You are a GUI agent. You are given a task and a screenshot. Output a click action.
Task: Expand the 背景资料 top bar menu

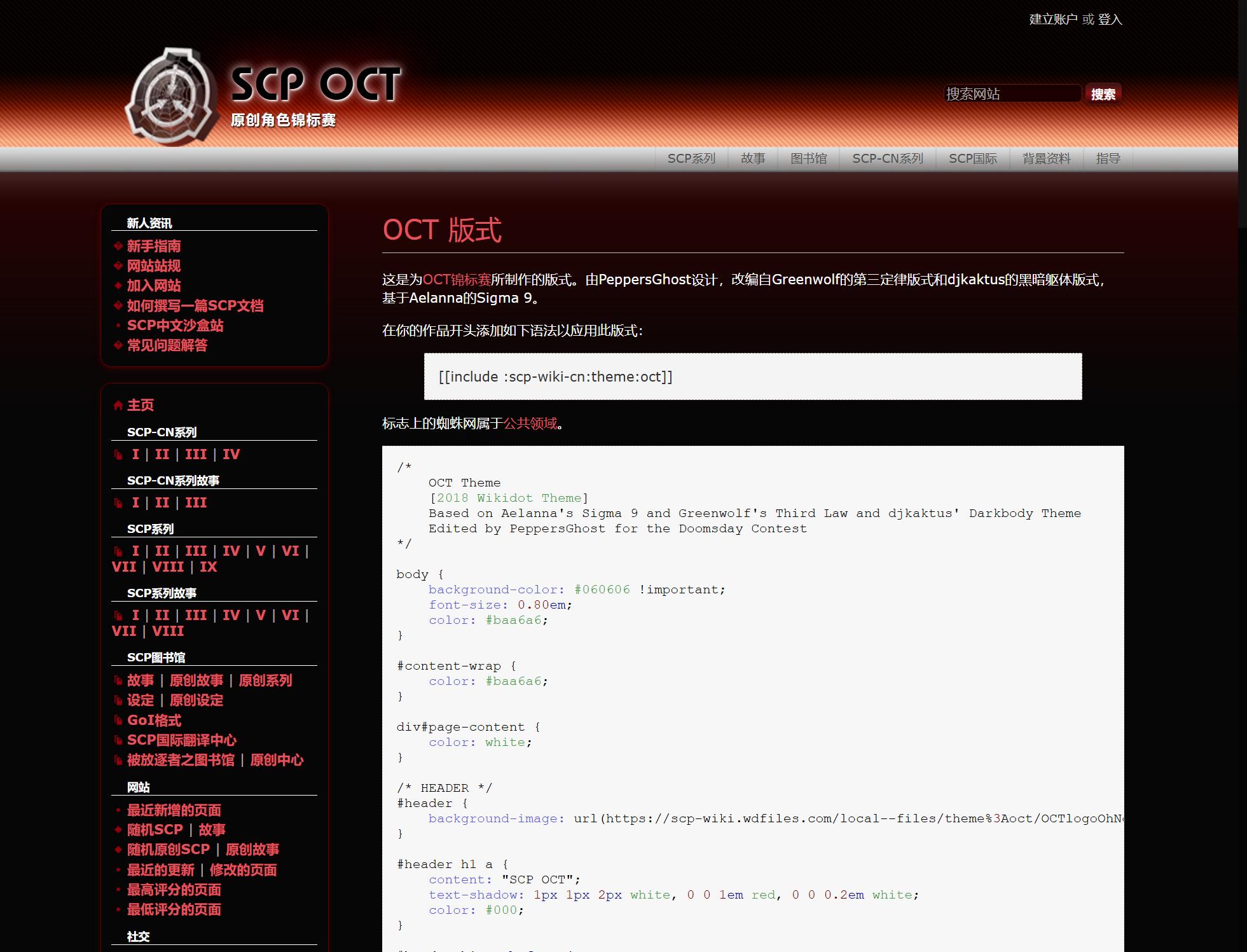(1046, 158)
